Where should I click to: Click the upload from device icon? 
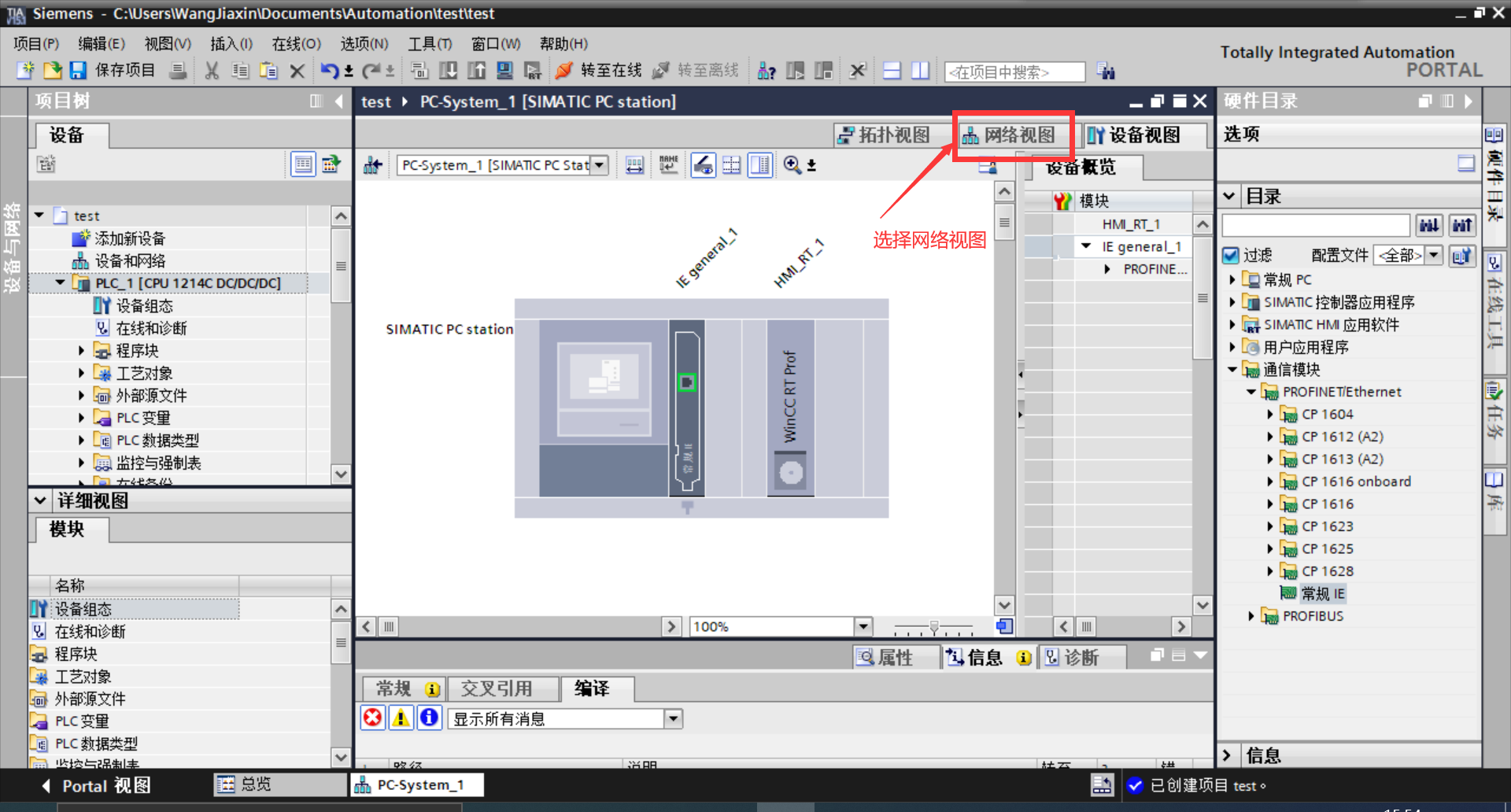click(x=477, y=71)
